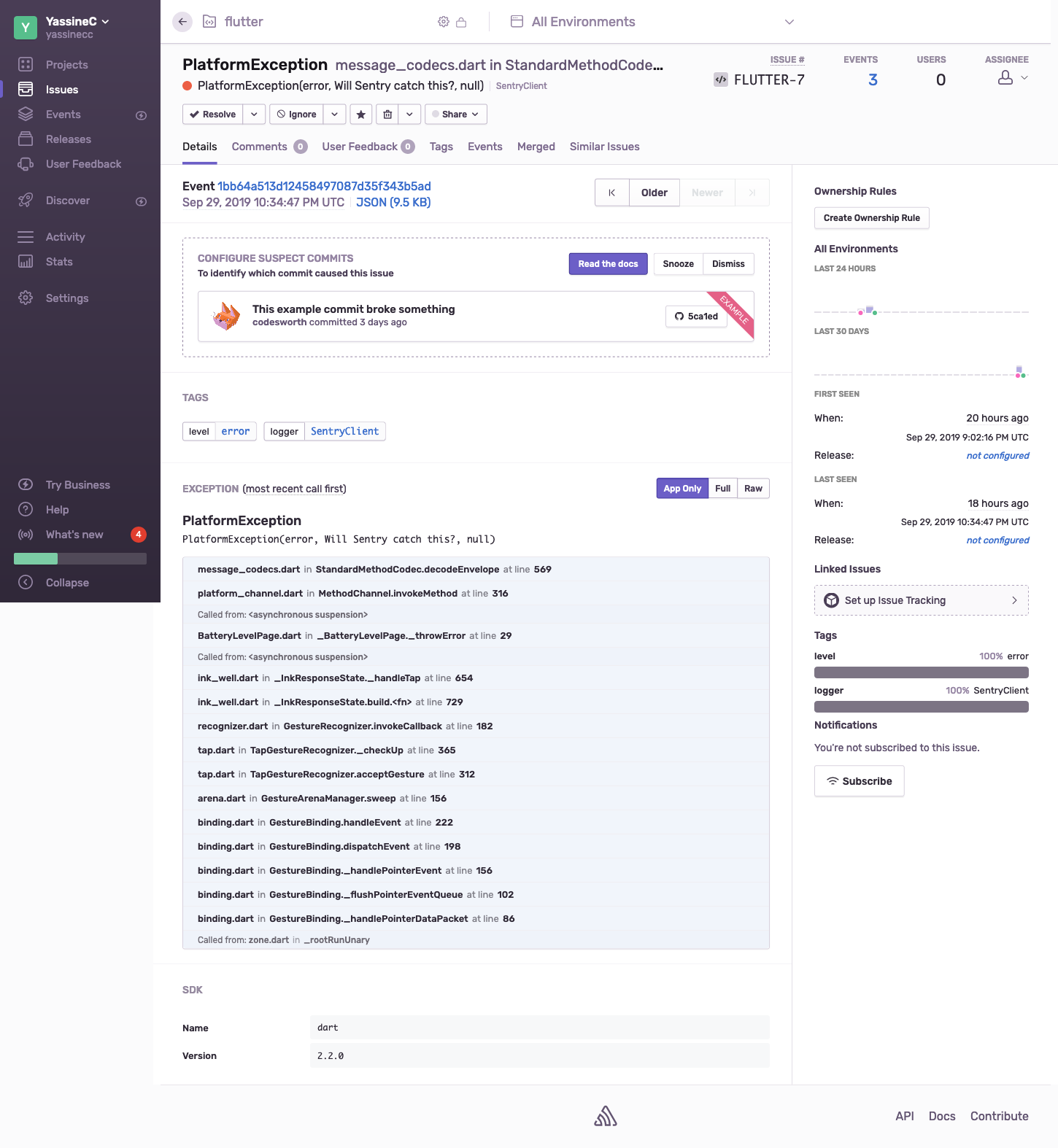Open project settings gear next to flutter
Screen dimensions: 1058x1148
click(444, 22)
